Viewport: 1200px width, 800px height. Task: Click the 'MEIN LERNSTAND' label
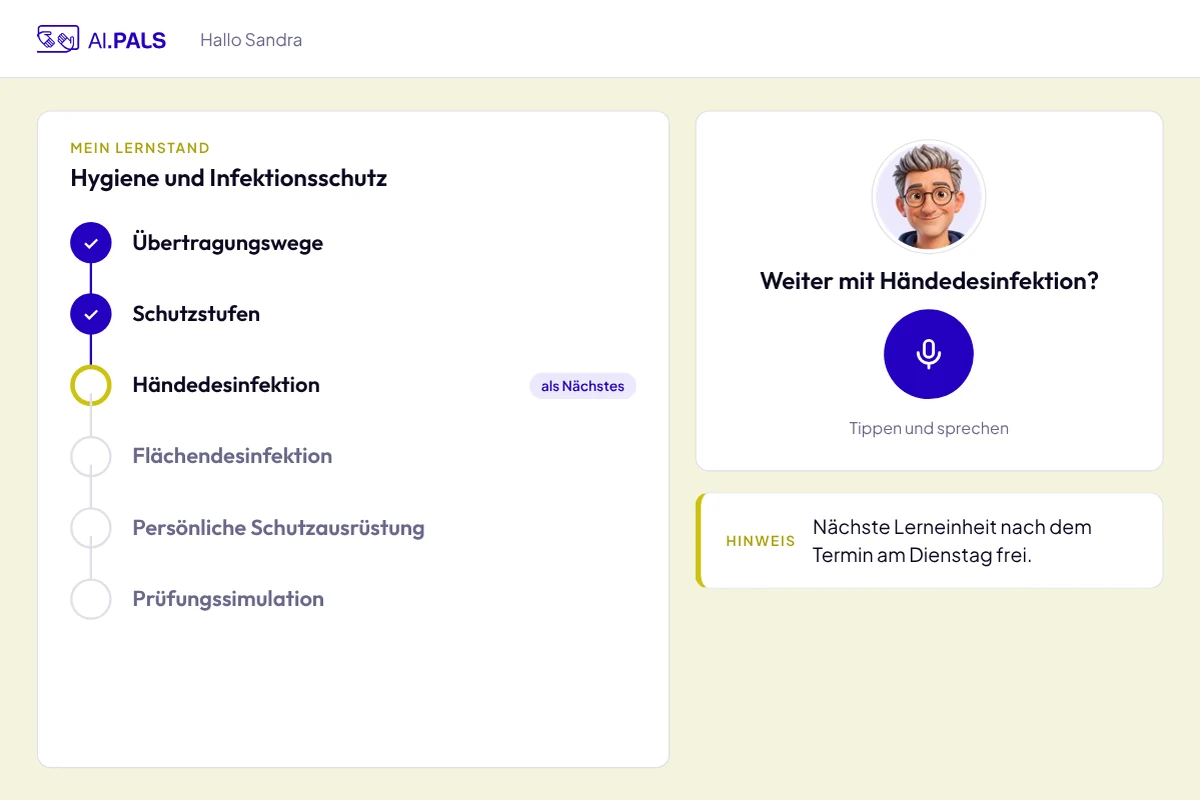coord(140,148)
